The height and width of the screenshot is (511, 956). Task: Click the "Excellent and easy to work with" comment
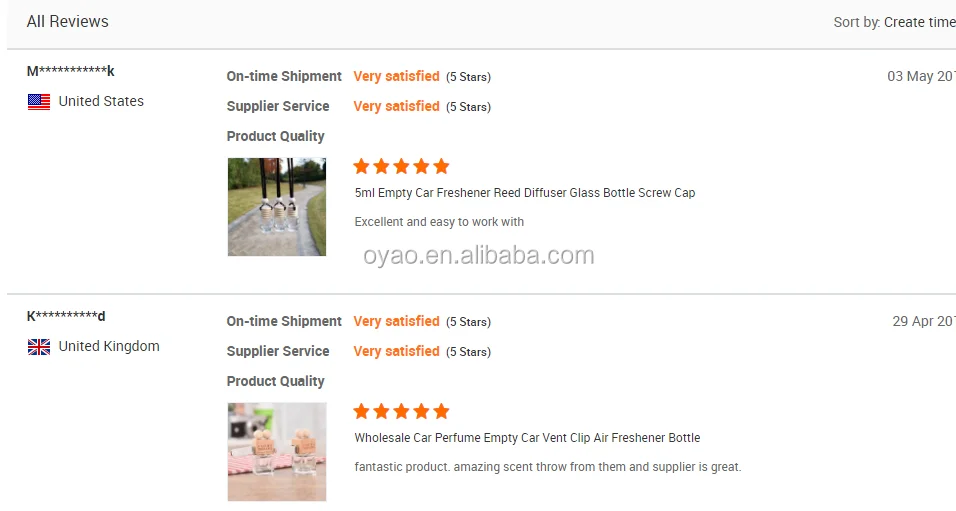[x=439, y=222]
